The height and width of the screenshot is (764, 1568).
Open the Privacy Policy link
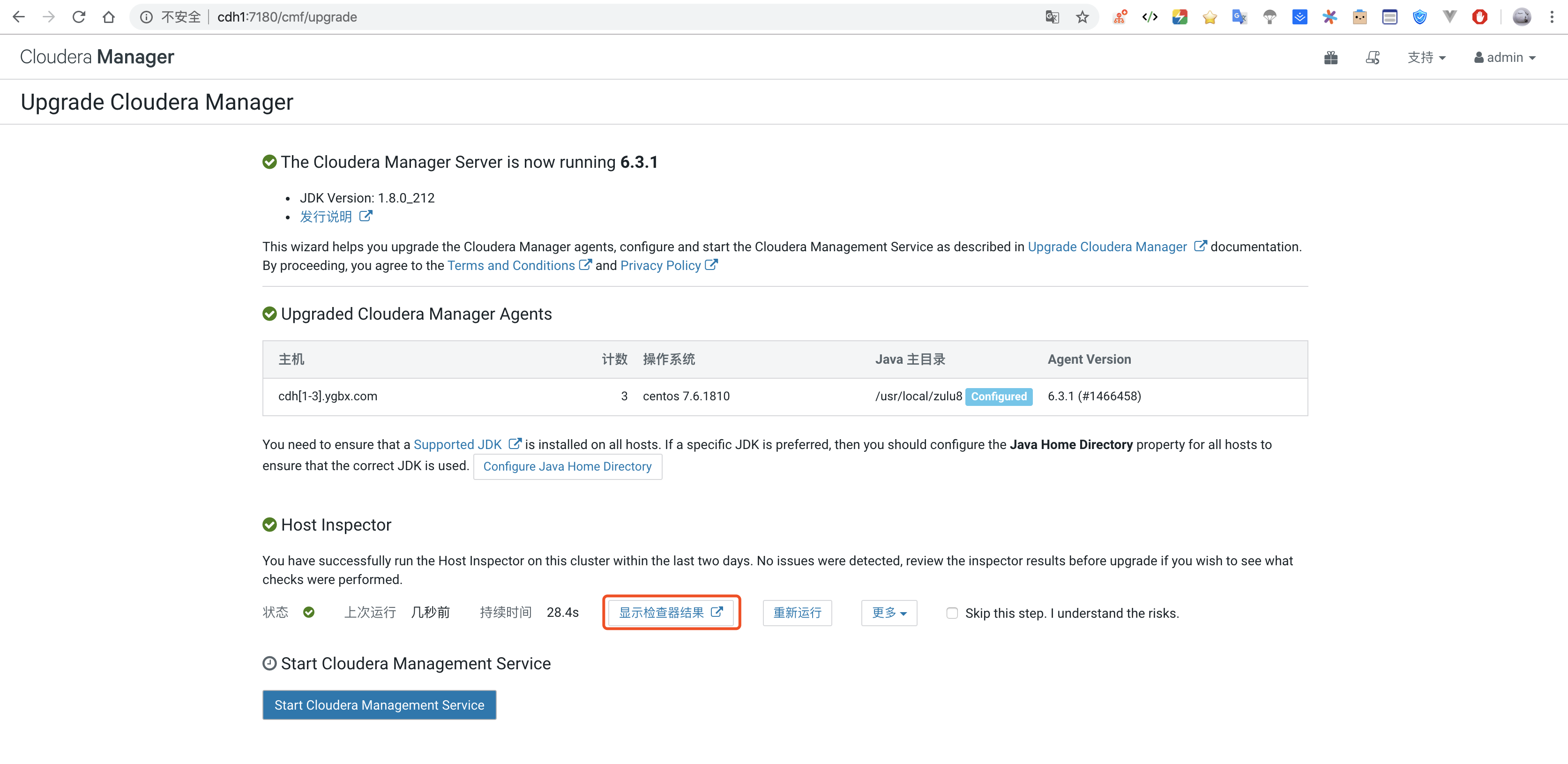point(669,265)
